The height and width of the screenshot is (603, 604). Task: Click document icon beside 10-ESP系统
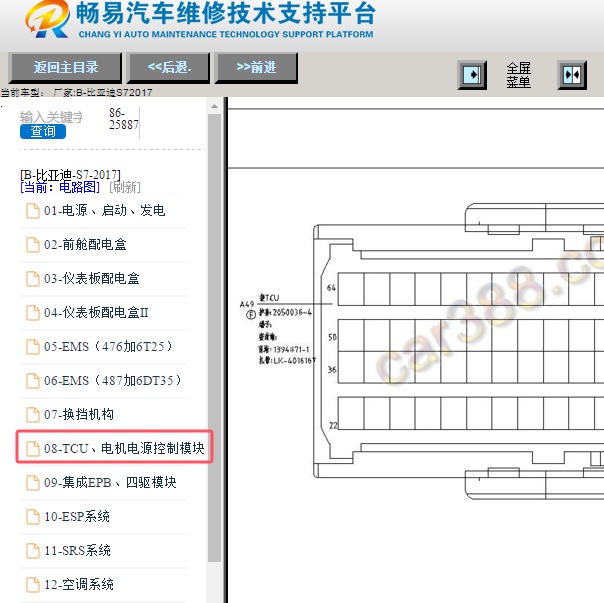coord(33,517)
